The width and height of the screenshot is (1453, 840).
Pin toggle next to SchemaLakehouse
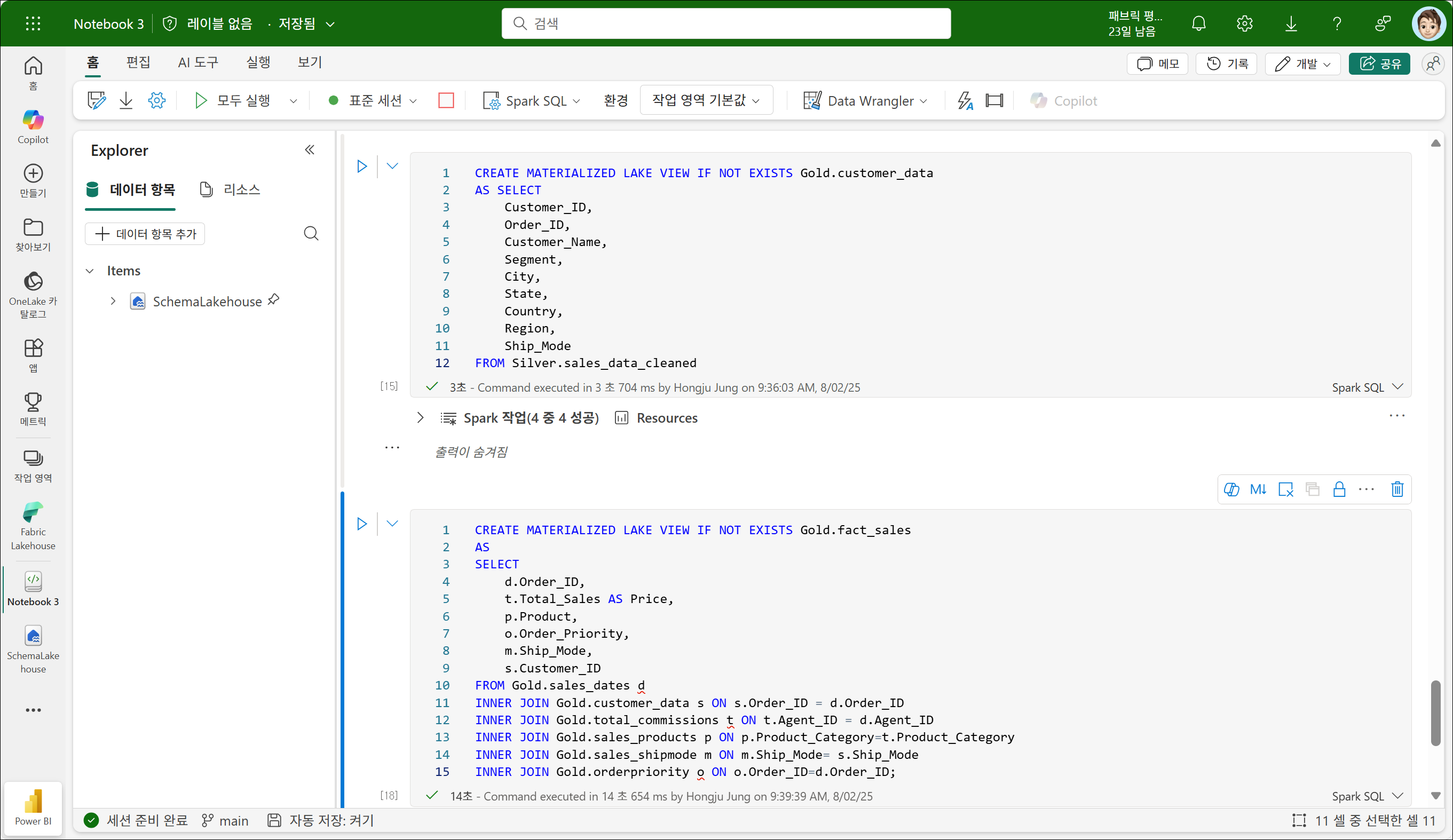pos(274,300)
